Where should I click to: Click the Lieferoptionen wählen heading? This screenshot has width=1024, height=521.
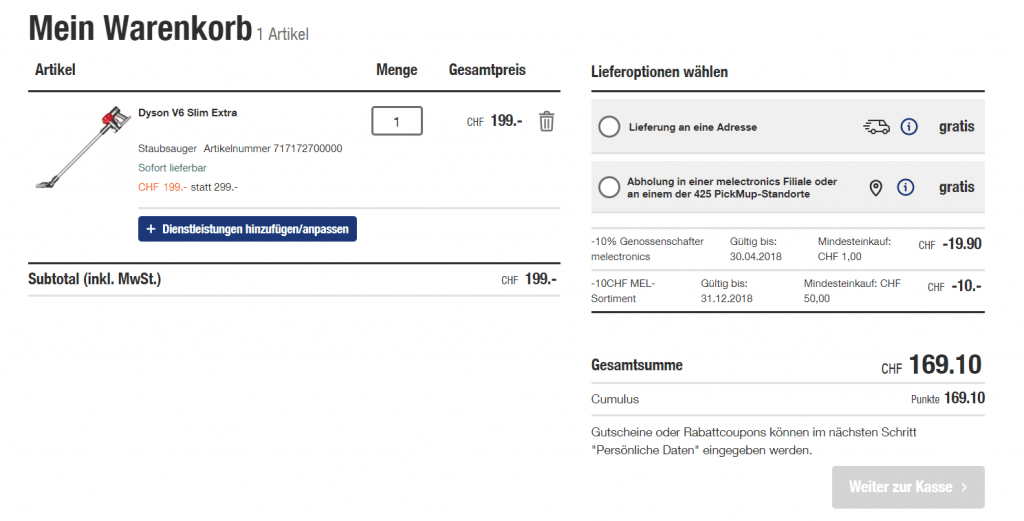[659, 72]
